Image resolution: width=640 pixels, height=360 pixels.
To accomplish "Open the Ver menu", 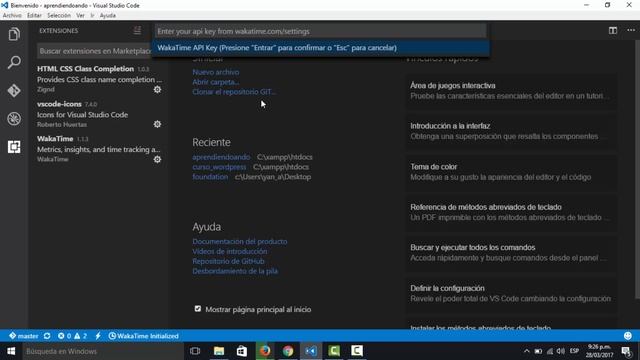I will coord(80,16).
